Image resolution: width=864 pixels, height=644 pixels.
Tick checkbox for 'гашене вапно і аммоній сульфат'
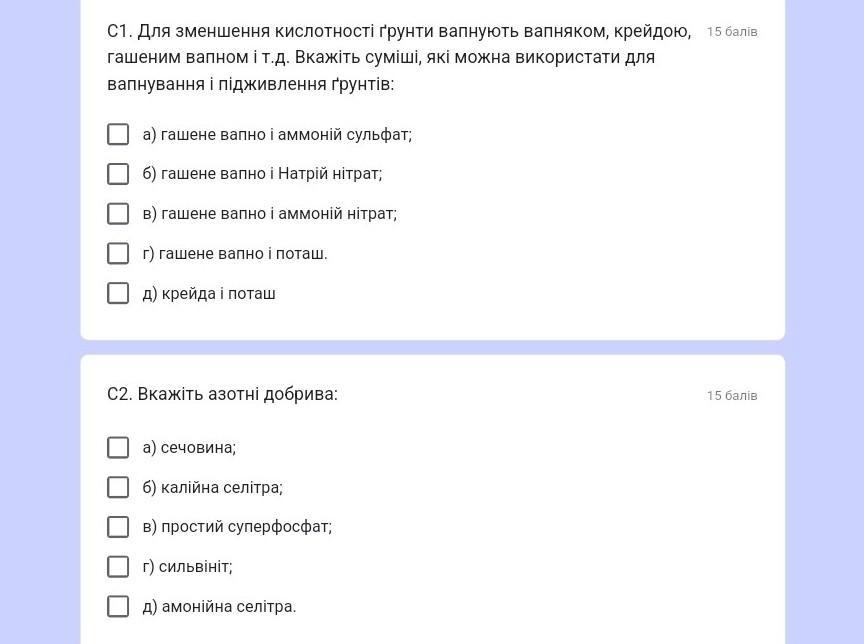[118, 134]
